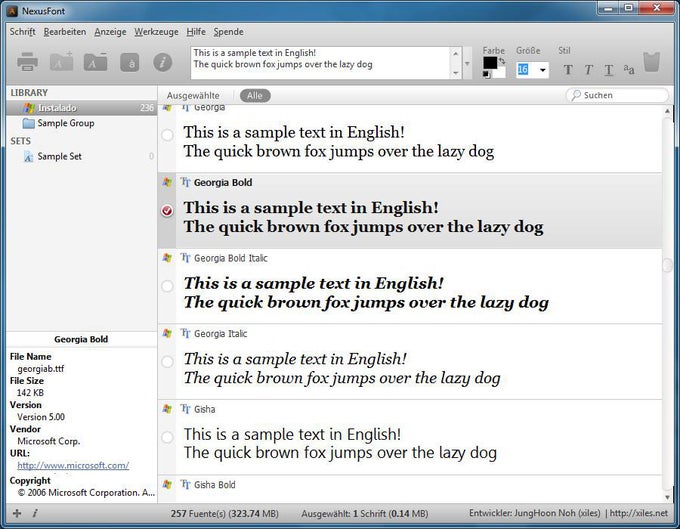Click the white background color swatch
Image resolution: width=680 pixels, height=529 pixels.
pyautogui.click(x=499, y=72)
